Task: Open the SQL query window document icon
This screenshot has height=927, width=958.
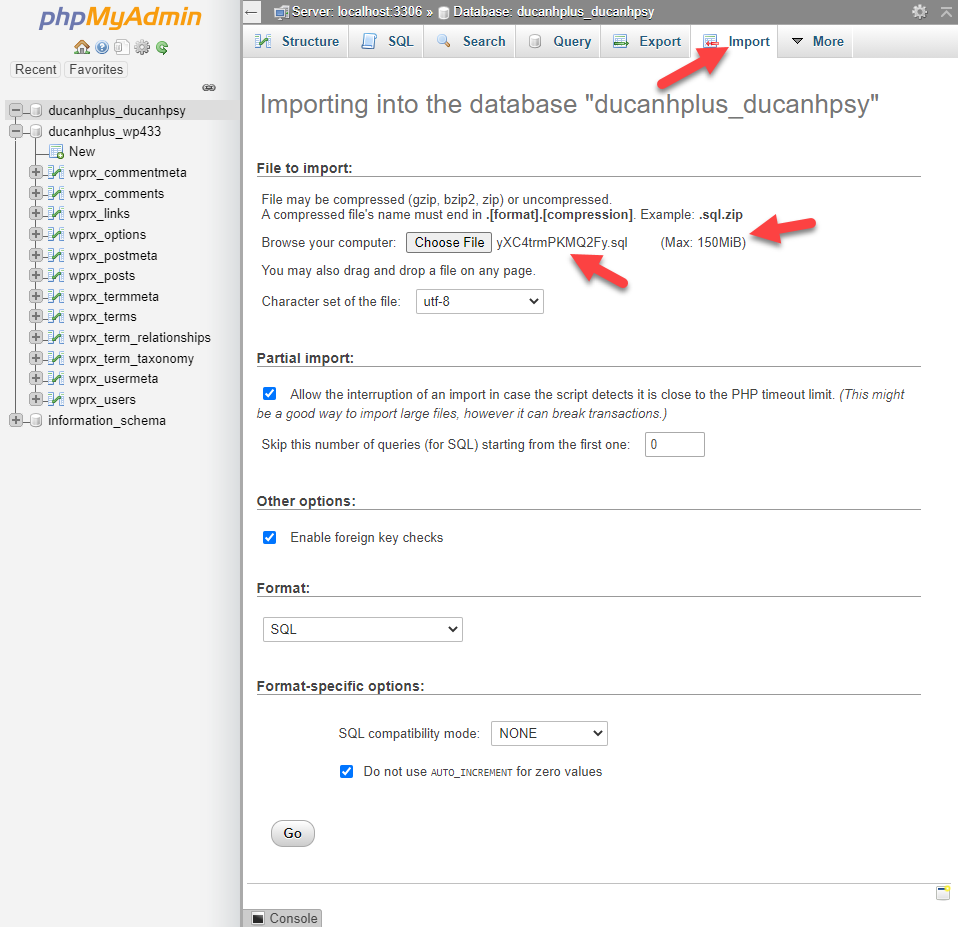Action: click(x=120, y=47)
